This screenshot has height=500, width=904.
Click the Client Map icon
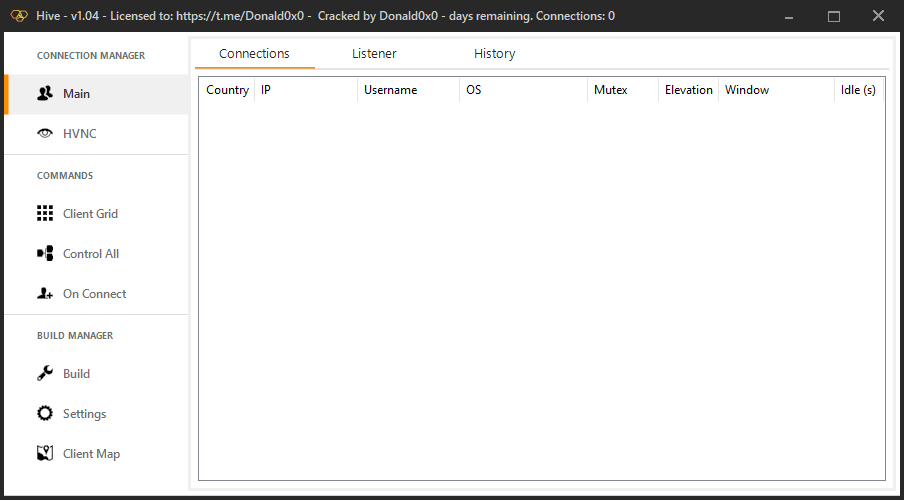tap(45, 454)
